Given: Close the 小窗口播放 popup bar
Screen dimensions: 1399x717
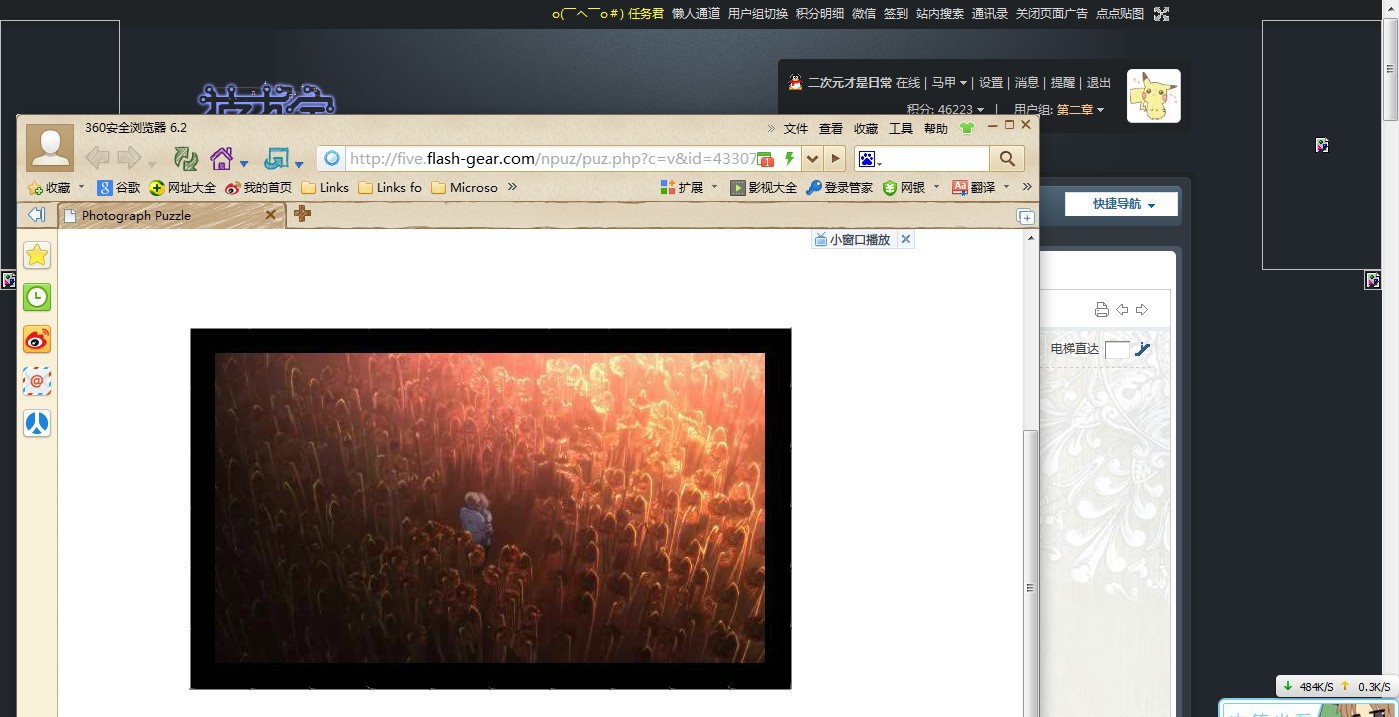Looking at the screenshot, I should (x=905, y=239).
